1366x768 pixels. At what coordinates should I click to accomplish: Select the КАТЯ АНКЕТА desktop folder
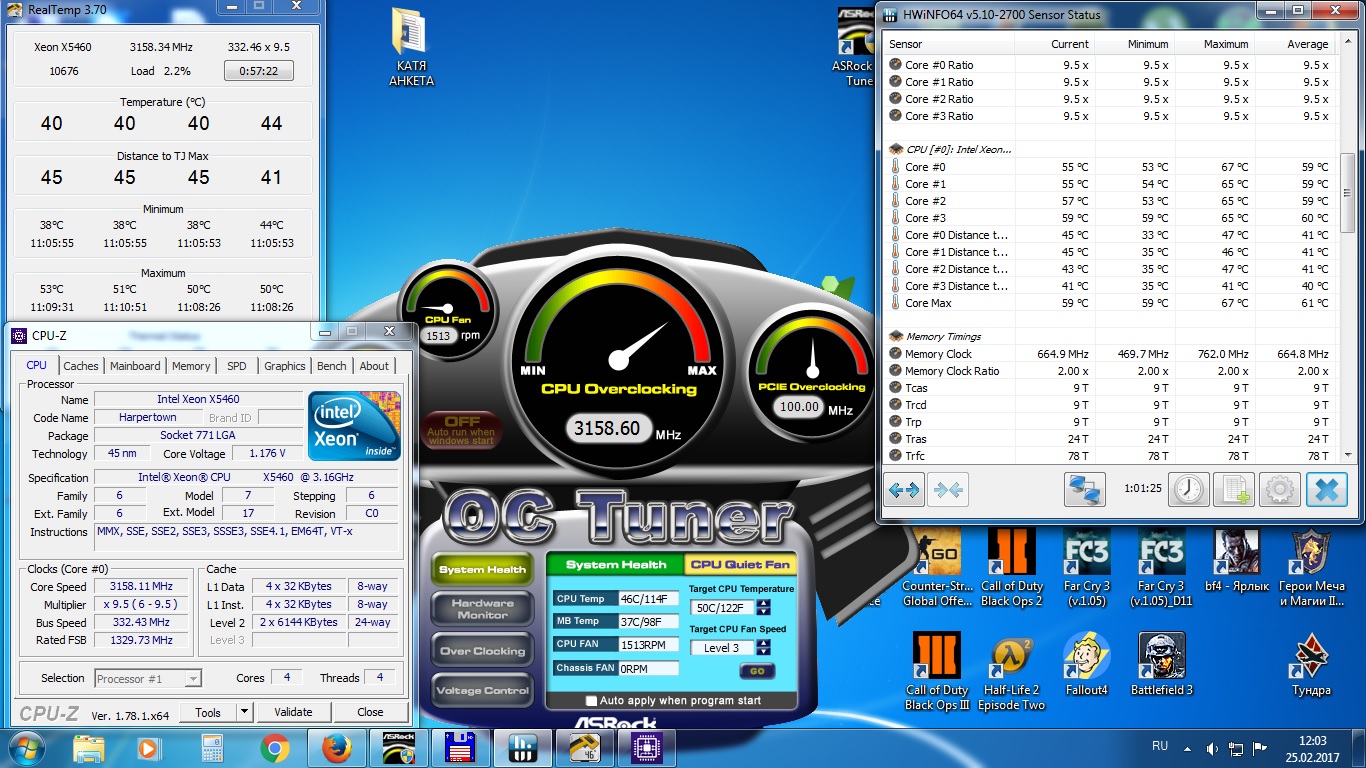tap(411, 48)
